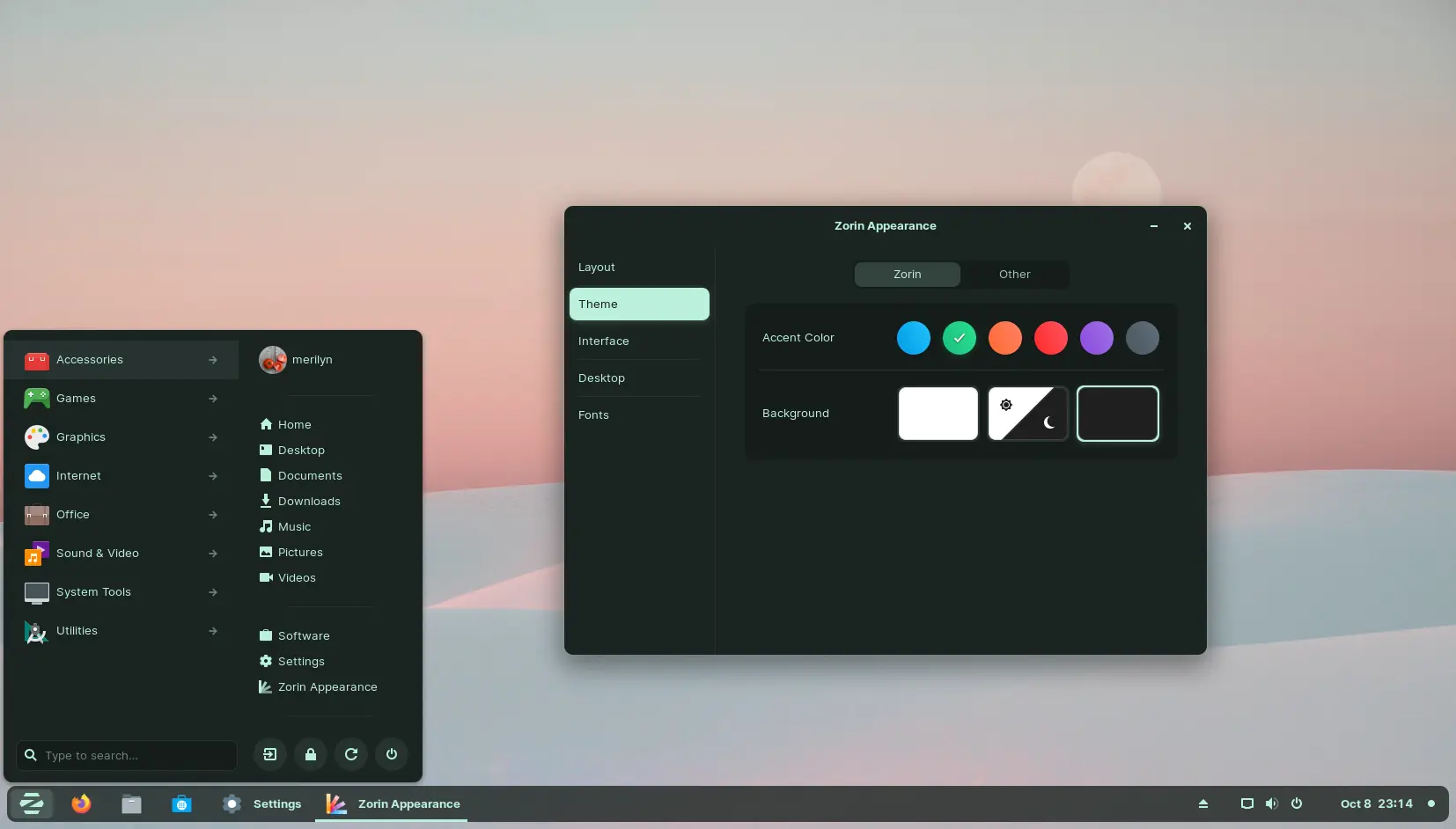Switch to the Other tab
Screen dimensions: 1456x829
1014,275
